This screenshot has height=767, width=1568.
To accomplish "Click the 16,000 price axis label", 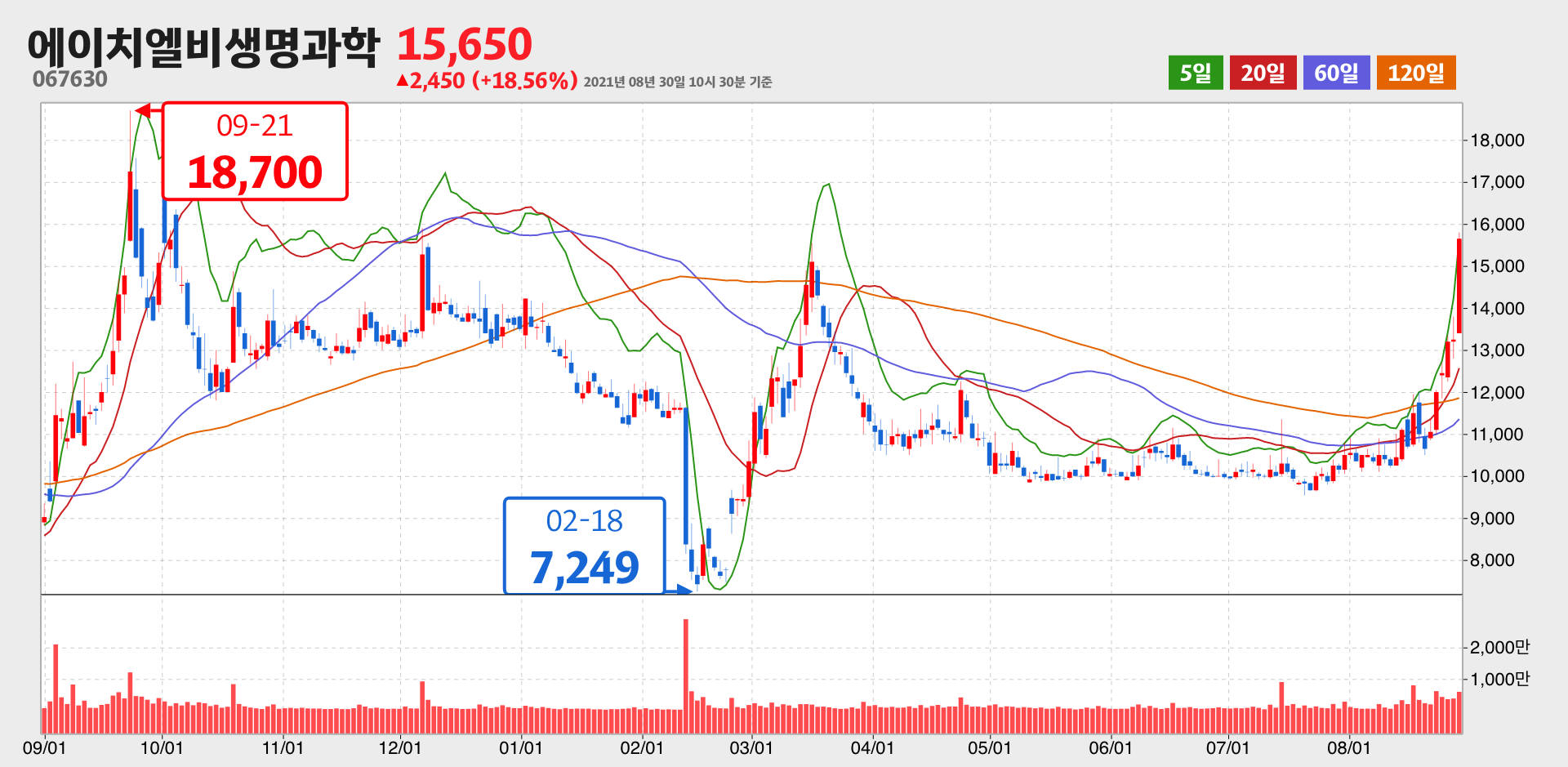I will click(x=1498, y=224).
